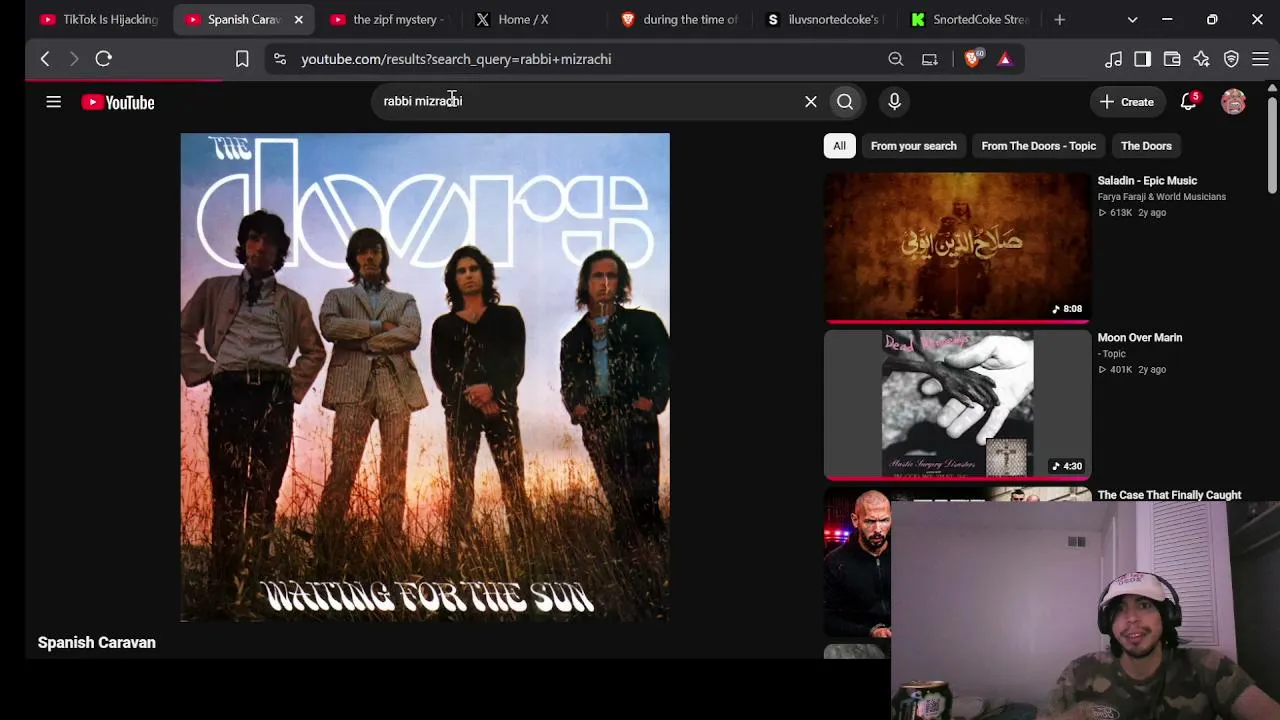Bookmark this page
The height and width of the screenshot is (720, 1280).
tap(242, 59)
